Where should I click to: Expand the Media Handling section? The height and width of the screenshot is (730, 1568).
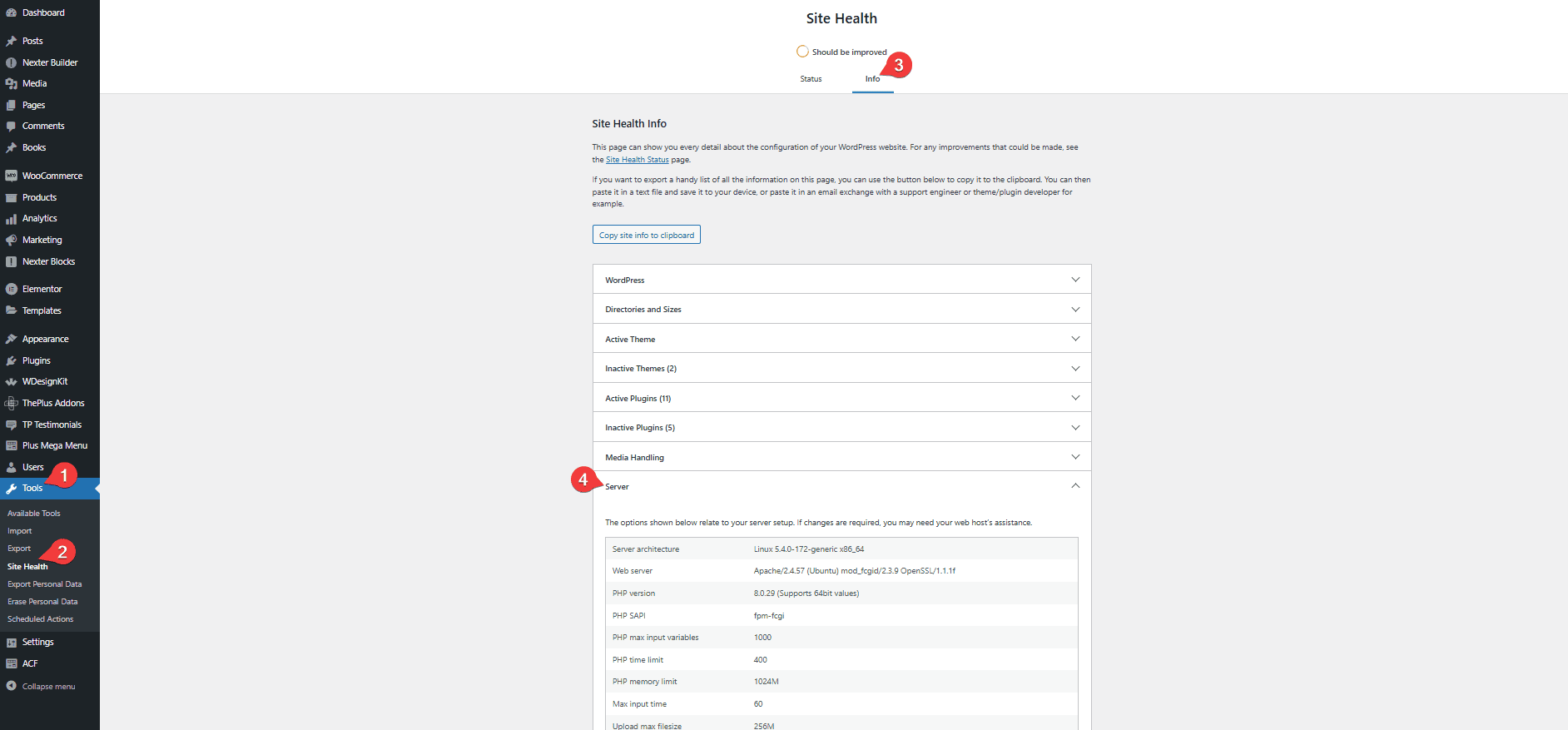[x=841, y=457]
